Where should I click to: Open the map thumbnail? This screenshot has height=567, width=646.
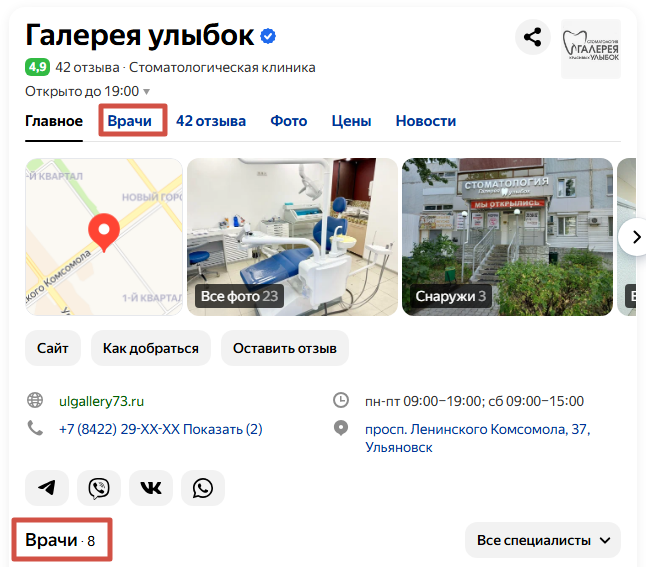tap(104, 237)
